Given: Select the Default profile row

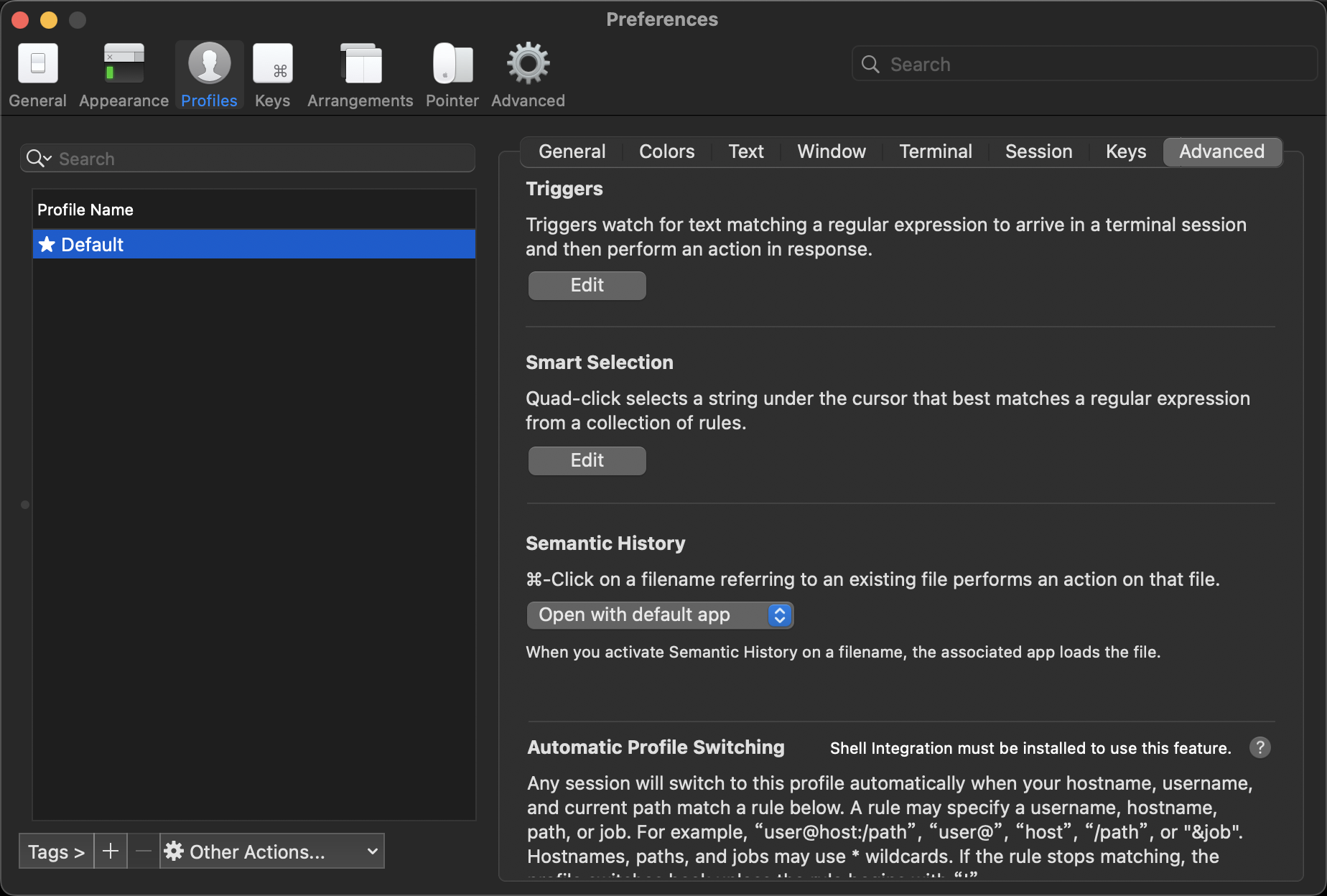Looking at the screenshot, I should pyautogui.click(x=254, y=244).
